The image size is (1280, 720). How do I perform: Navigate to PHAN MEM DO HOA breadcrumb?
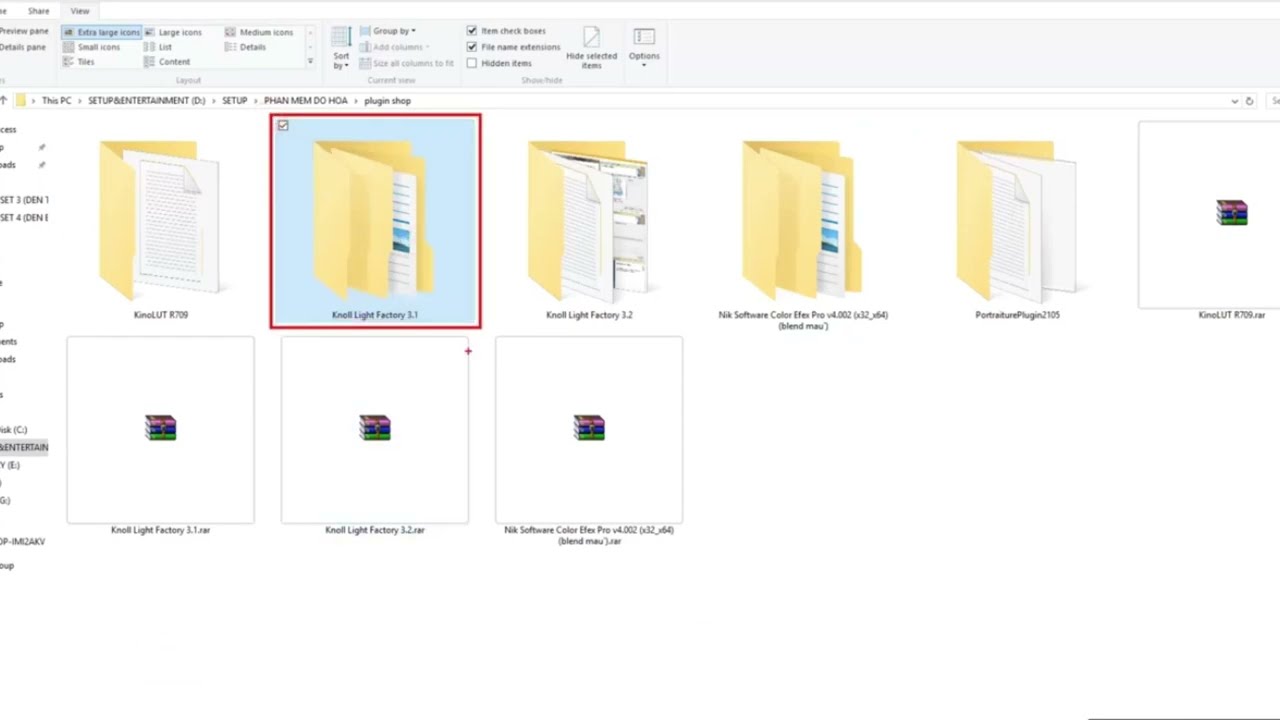coord(306,101)
